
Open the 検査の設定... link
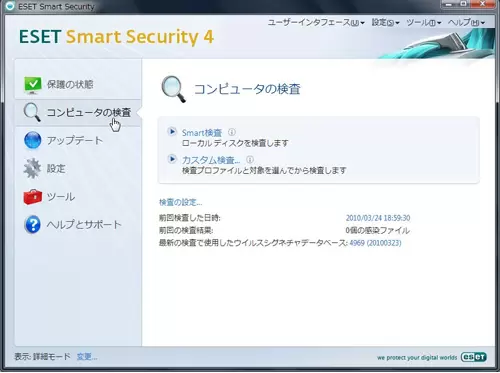(180, 202)
